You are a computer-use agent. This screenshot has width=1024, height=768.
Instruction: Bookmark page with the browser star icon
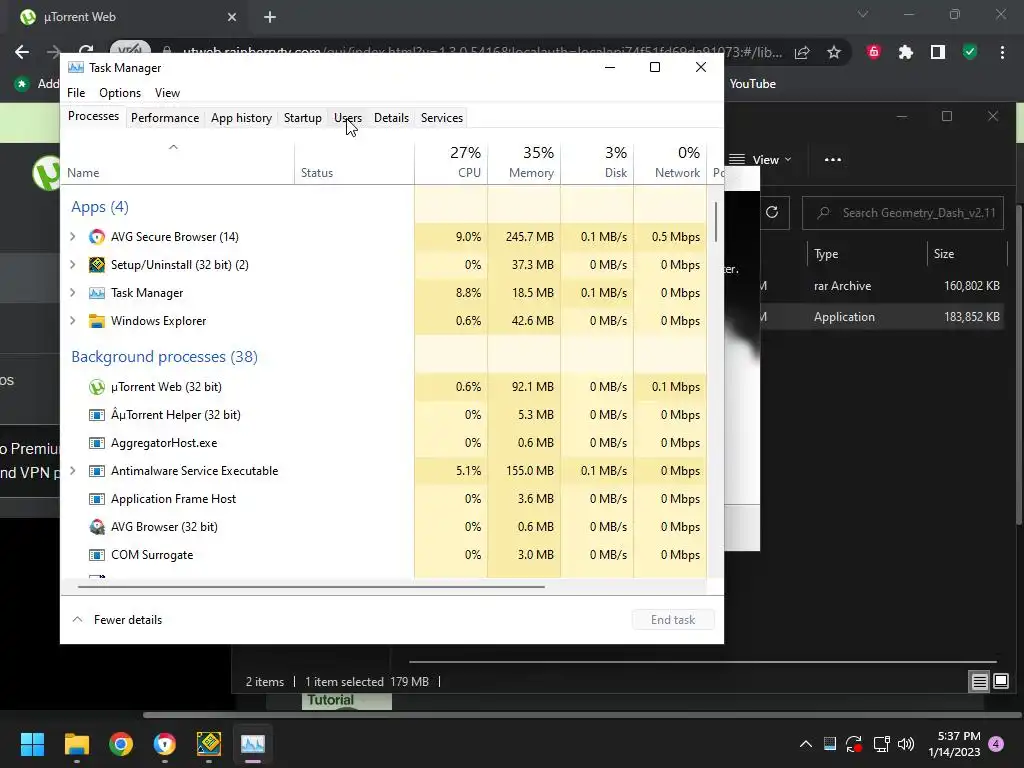point(834,52)
